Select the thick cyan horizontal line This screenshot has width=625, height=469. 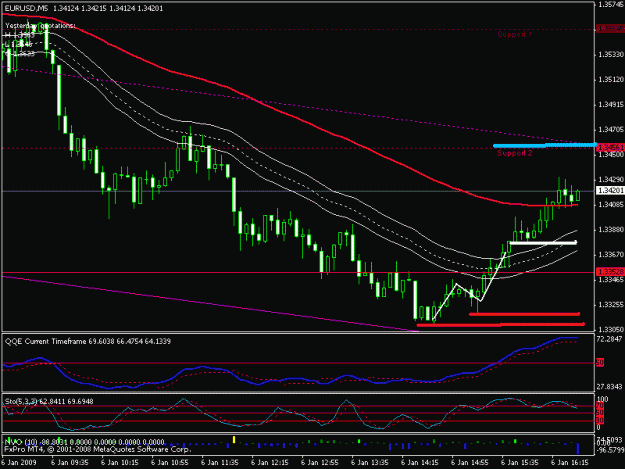pyautogui.click(x=545, y=146)
